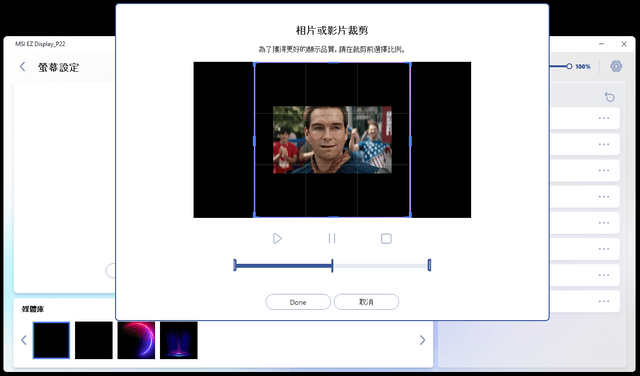The width and height of the screenshot is (640, 376).
Task: Open more options on second list row
Action: coord(604,145)
